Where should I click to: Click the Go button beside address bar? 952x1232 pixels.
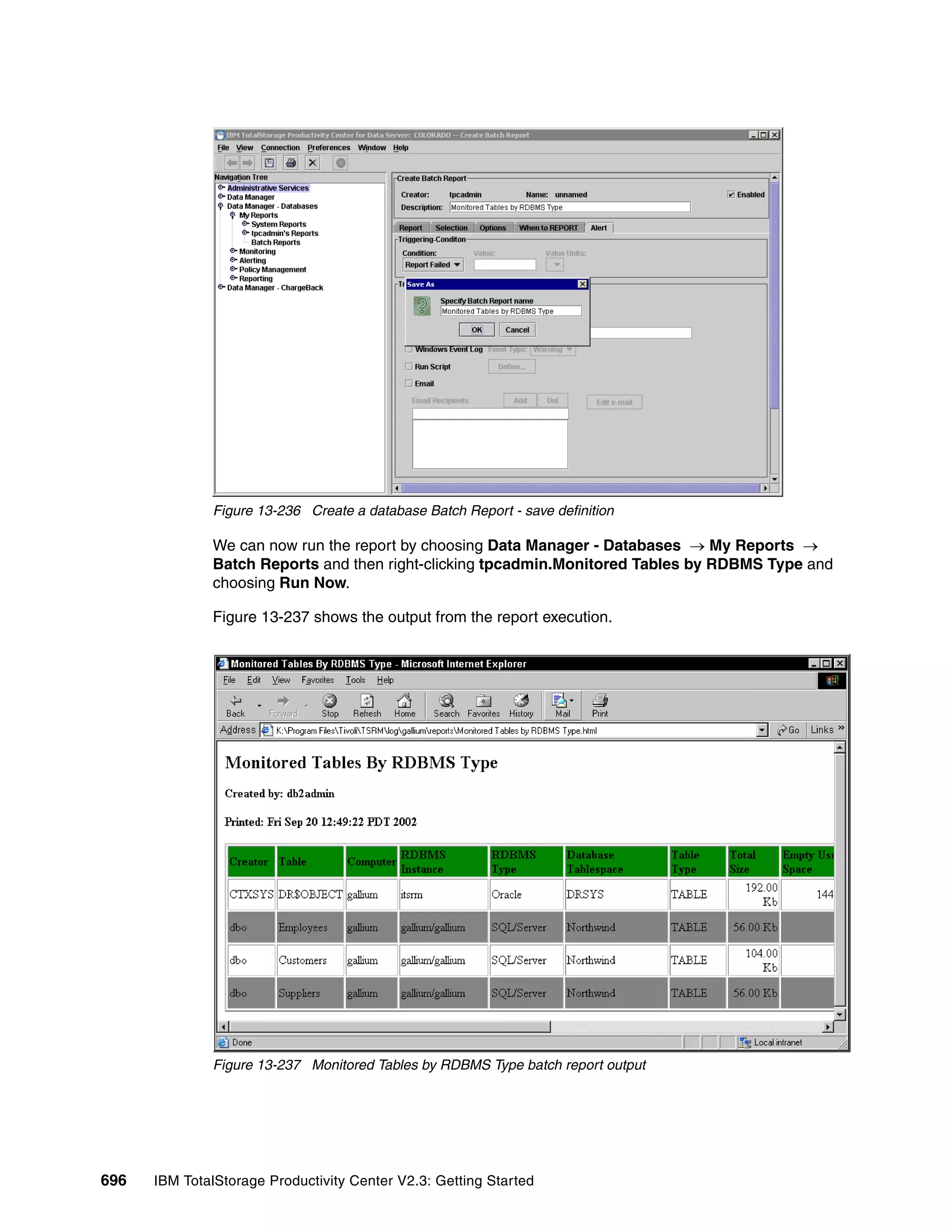(788, 730)
